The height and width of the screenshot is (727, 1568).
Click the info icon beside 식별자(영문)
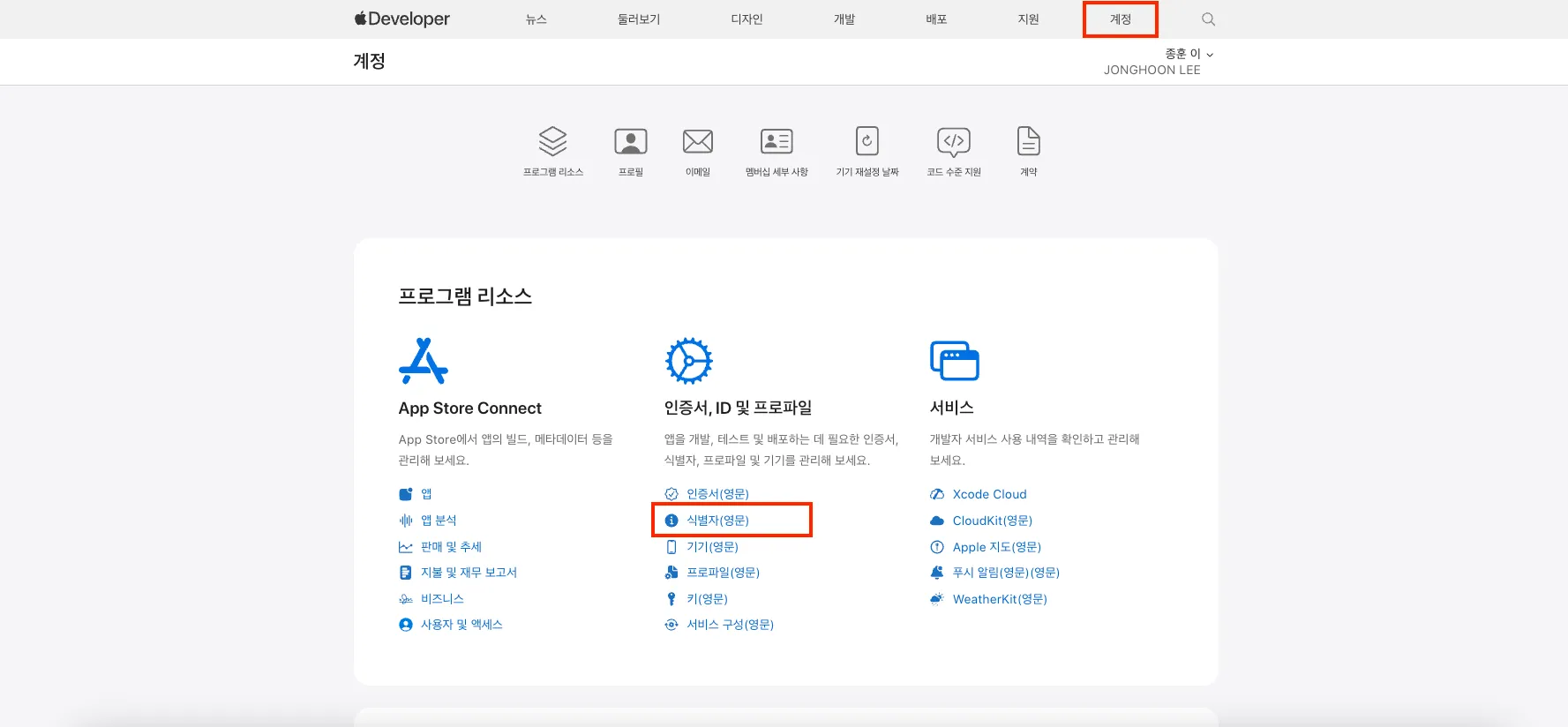[x=671, y=521]
